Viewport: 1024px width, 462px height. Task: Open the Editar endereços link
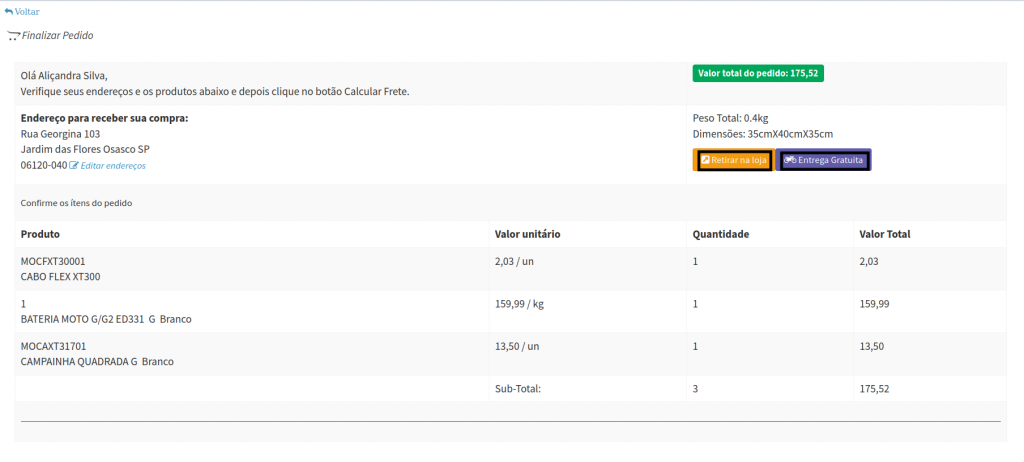tap(113, 165)
